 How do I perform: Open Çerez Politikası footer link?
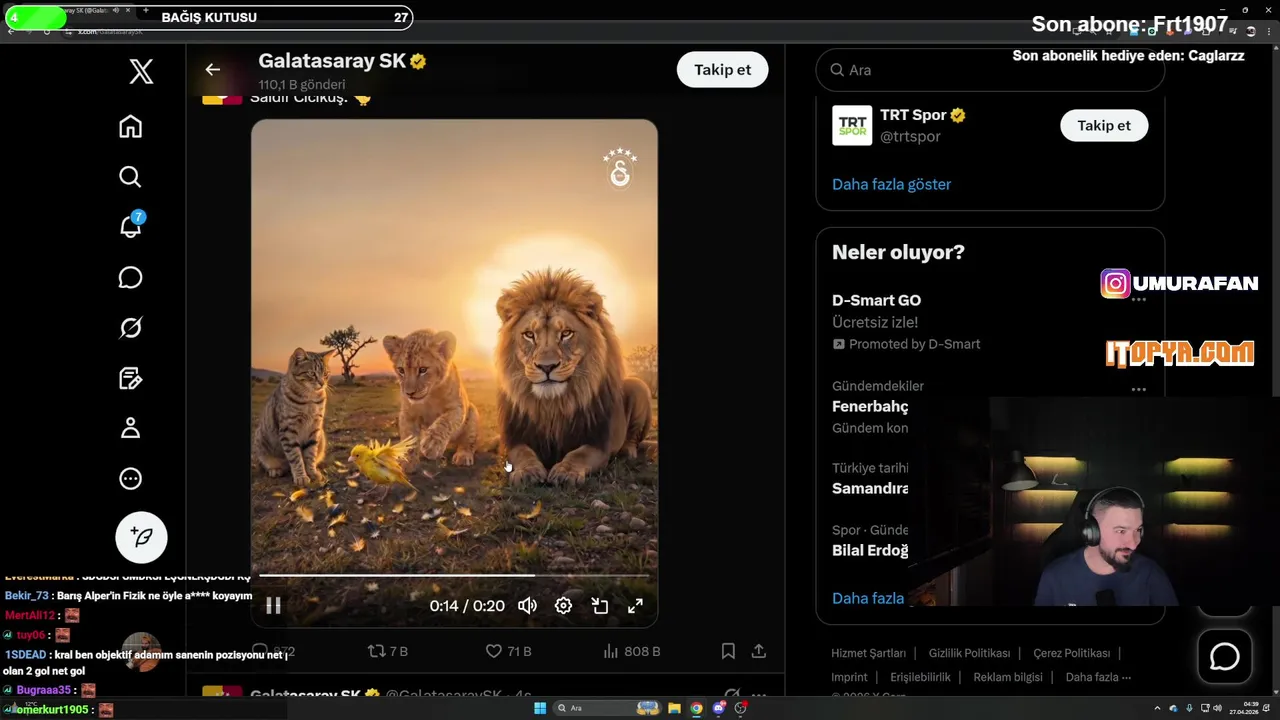1071,653
